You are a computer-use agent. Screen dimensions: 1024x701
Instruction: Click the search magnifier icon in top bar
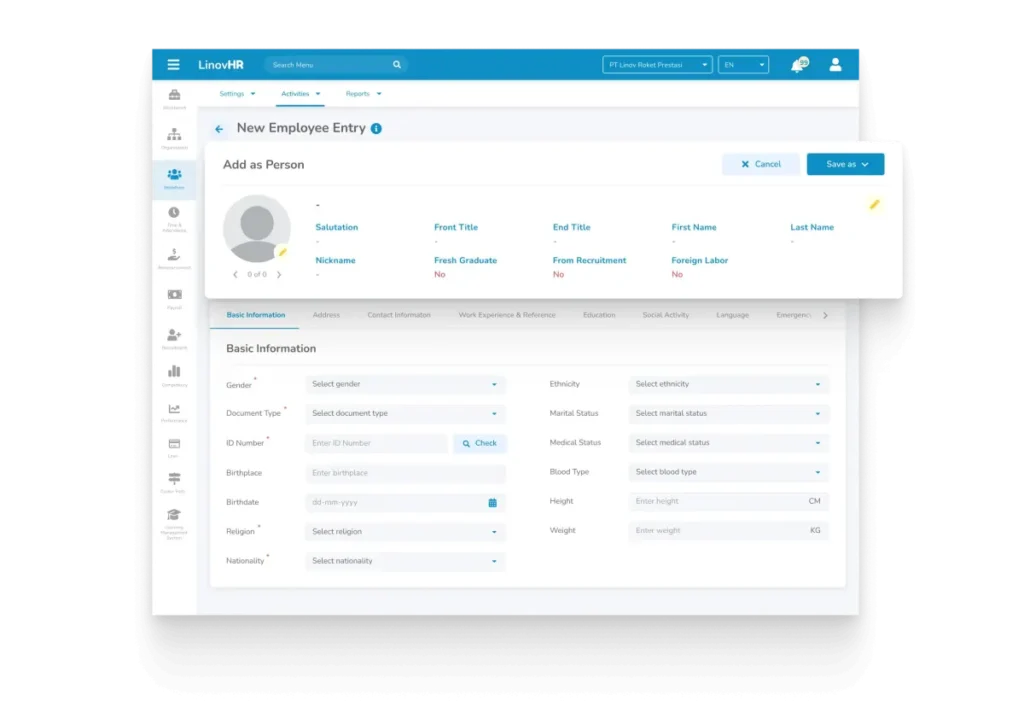(x=396, y=65)
